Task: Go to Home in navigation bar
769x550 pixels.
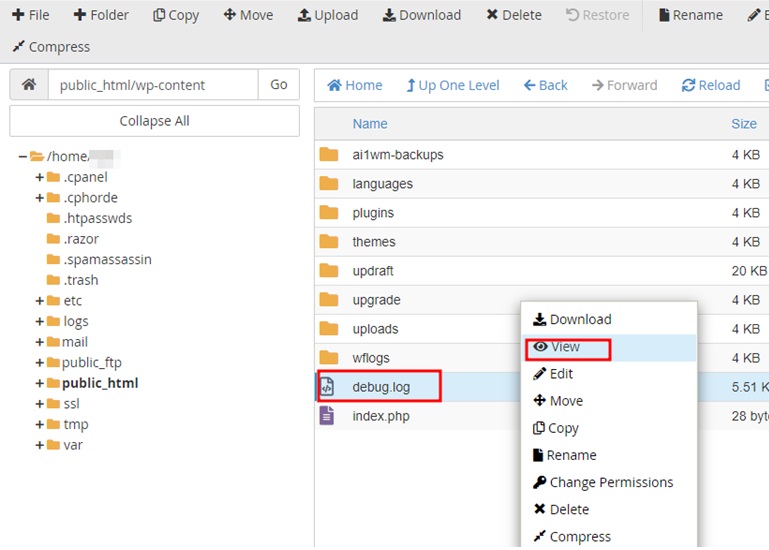Action: click(355, 85)
